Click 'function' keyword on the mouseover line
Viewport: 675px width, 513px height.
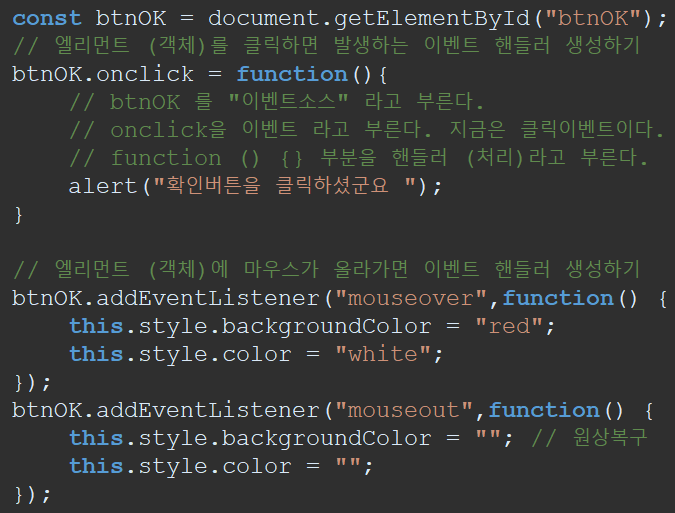[558, 298]
